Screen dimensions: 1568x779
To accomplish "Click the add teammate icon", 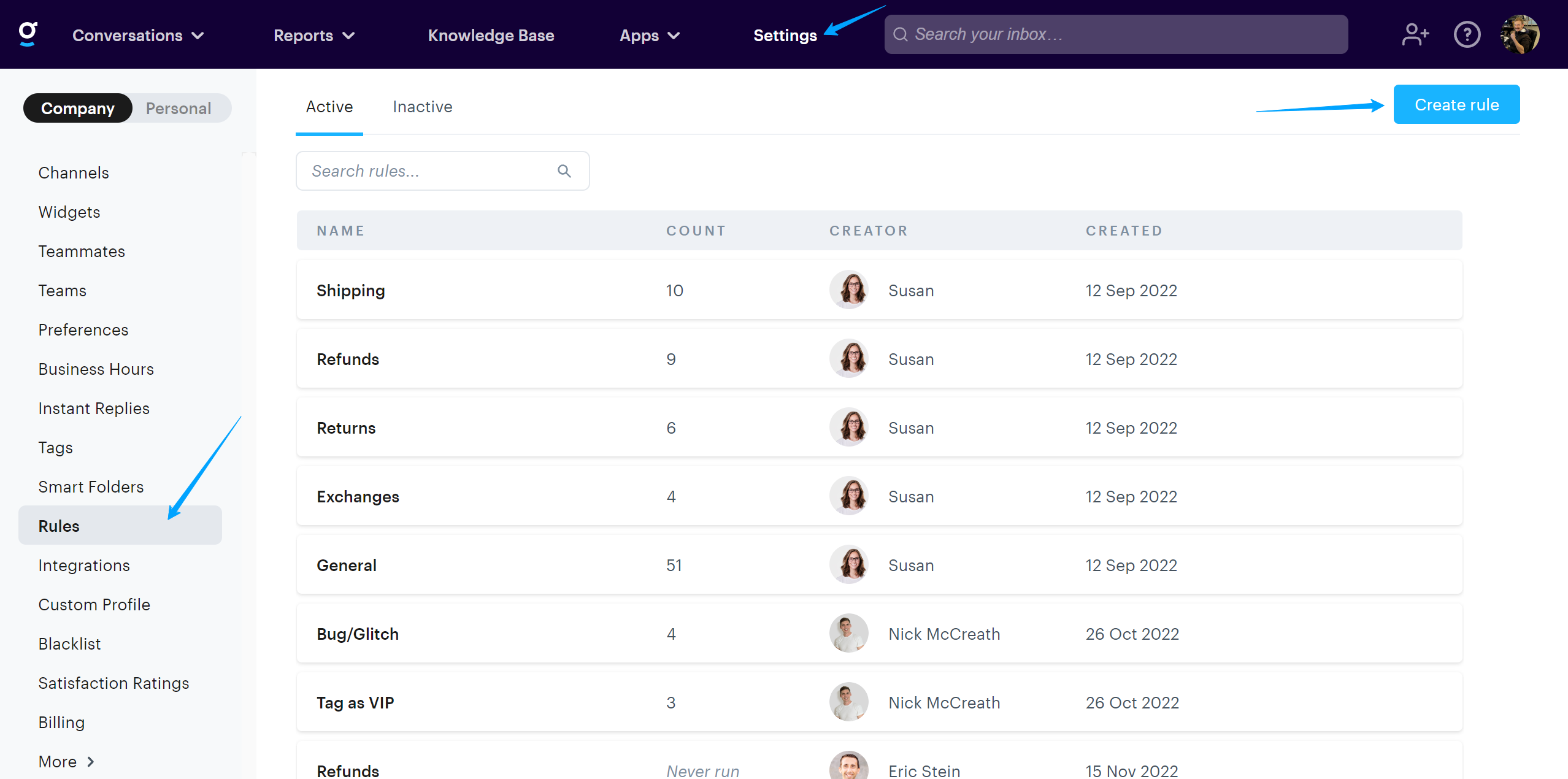I will (x=1415, y=34).
